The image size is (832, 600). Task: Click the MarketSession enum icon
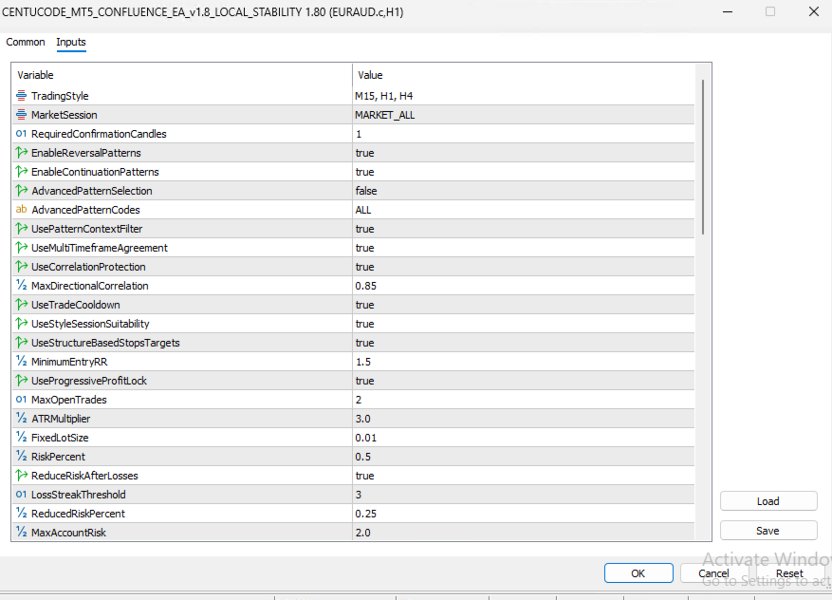[x=21, y=115]
